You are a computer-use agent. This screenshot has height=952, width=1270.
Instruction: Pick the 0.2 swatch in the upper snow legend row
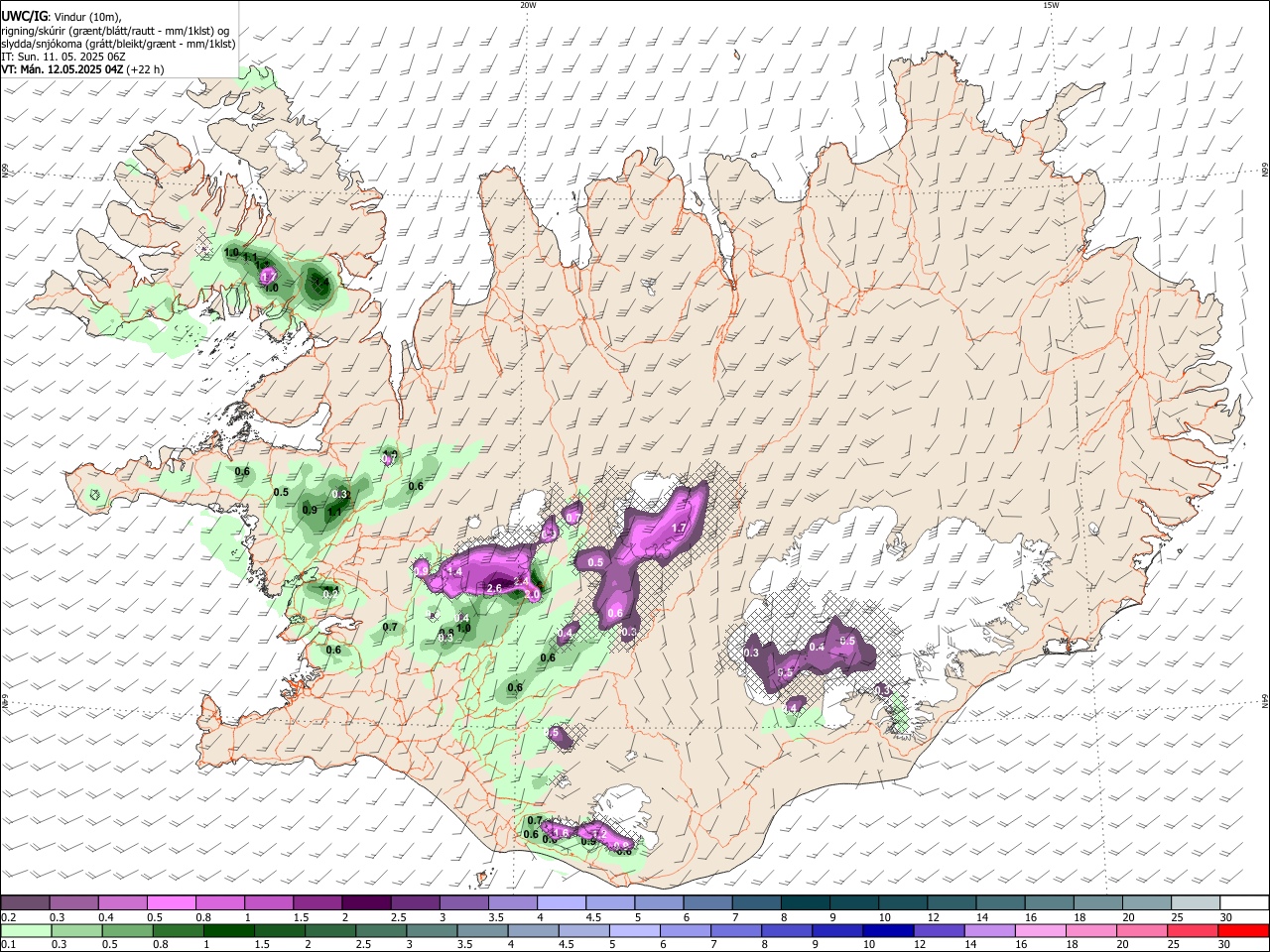25,901
